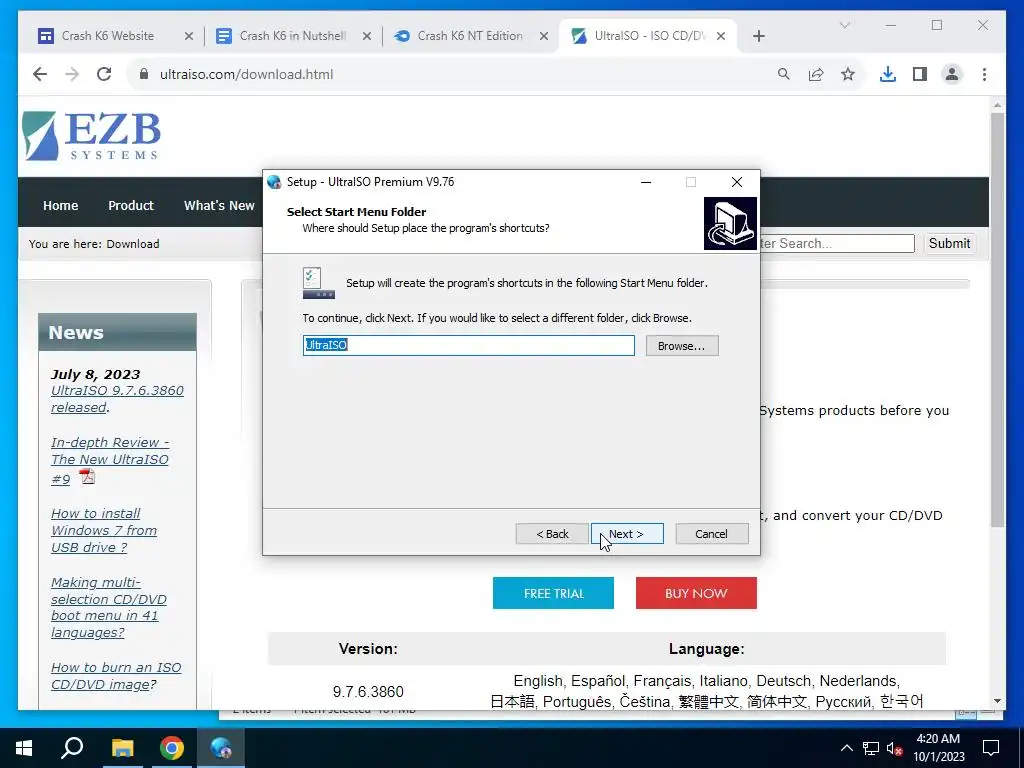Open 'UltraISO 9.7.6.3860 released' news link
Screen dimensions: 1024x768
[117, 399]
